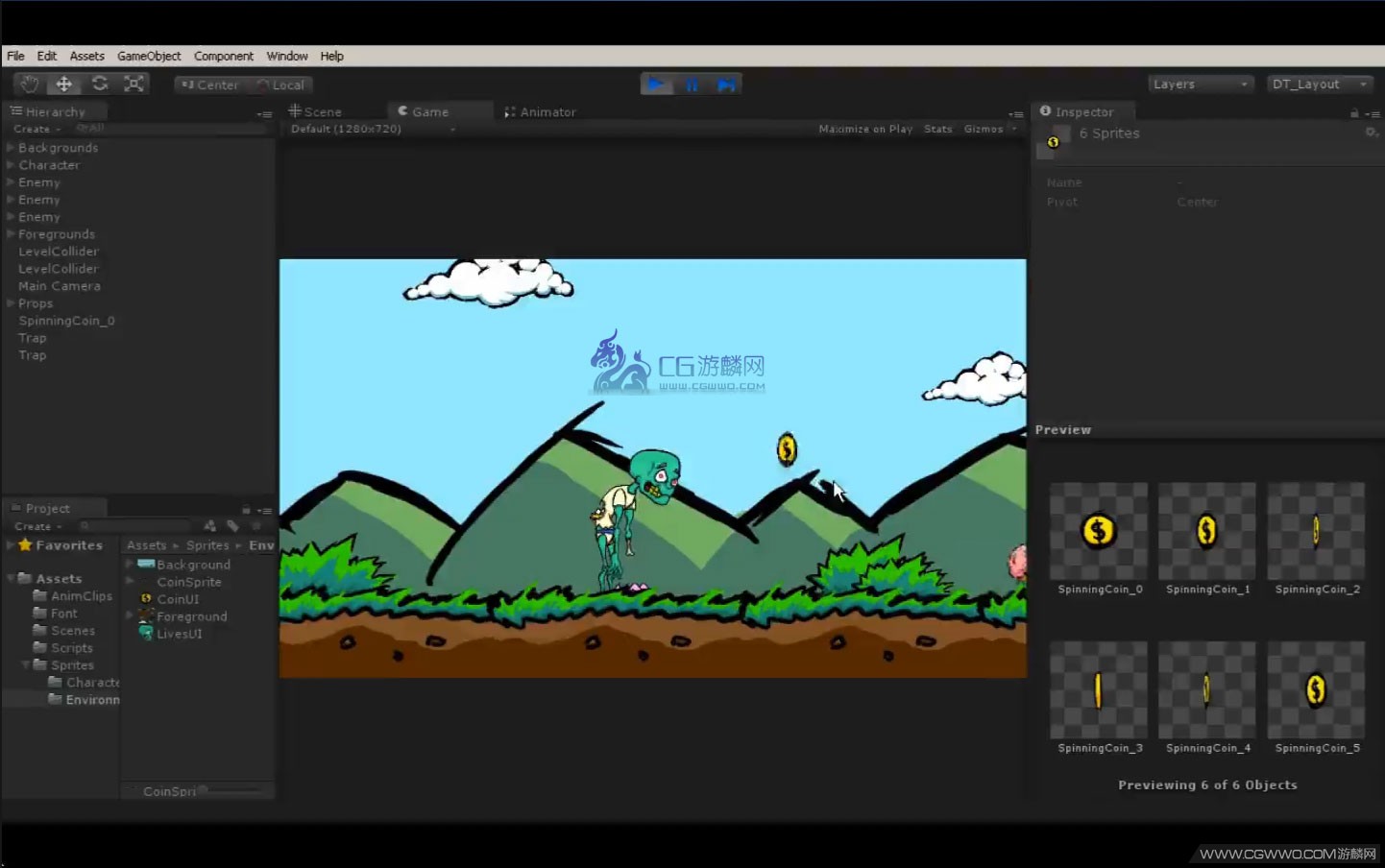
Task: Open the Edit menu
Action: [47, 56]
